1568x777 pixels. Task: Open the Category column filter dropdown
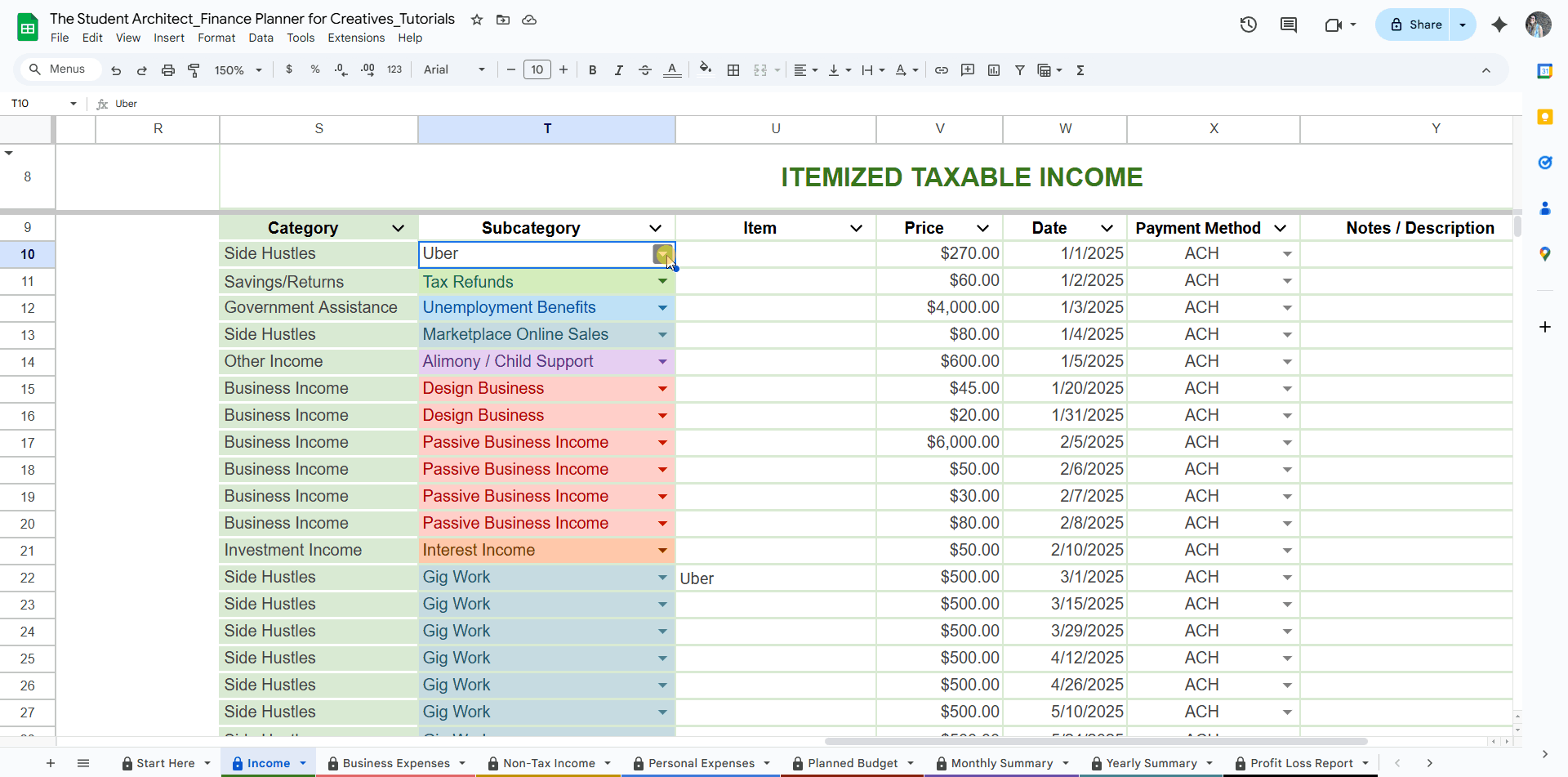[398, 228]
